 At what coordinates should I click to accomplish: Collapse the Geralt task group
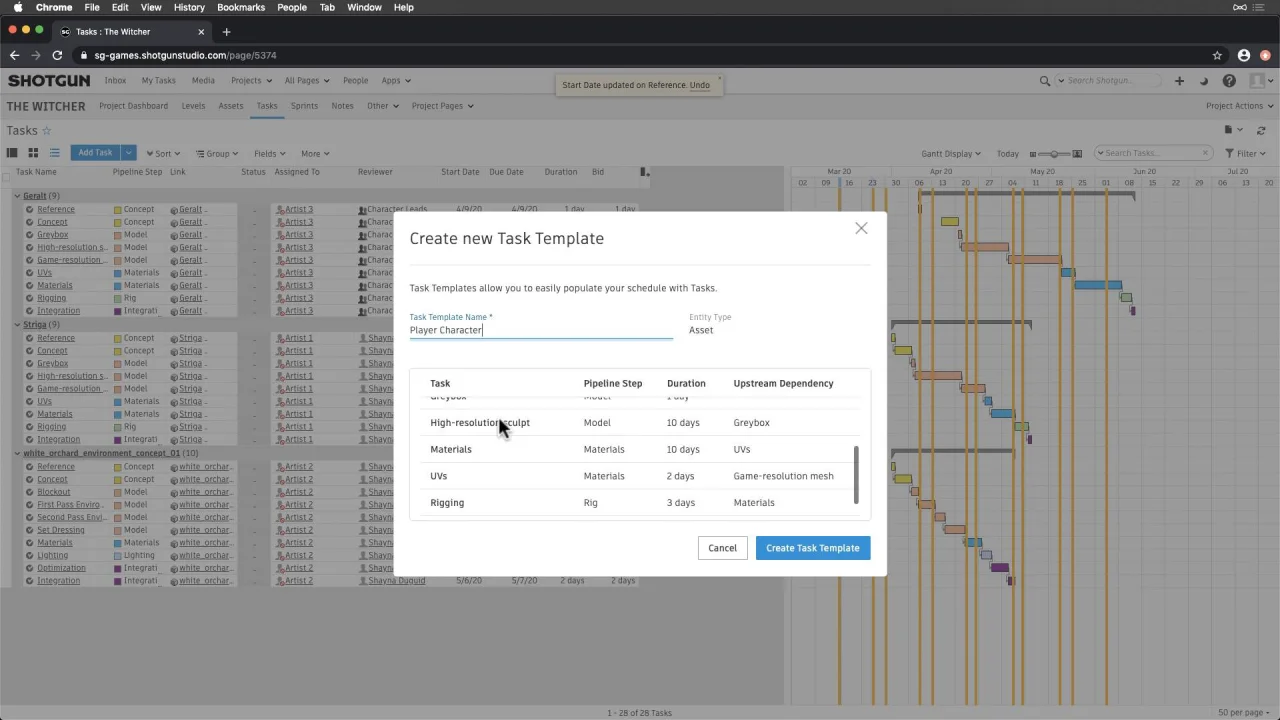click(x=17, y=196)
